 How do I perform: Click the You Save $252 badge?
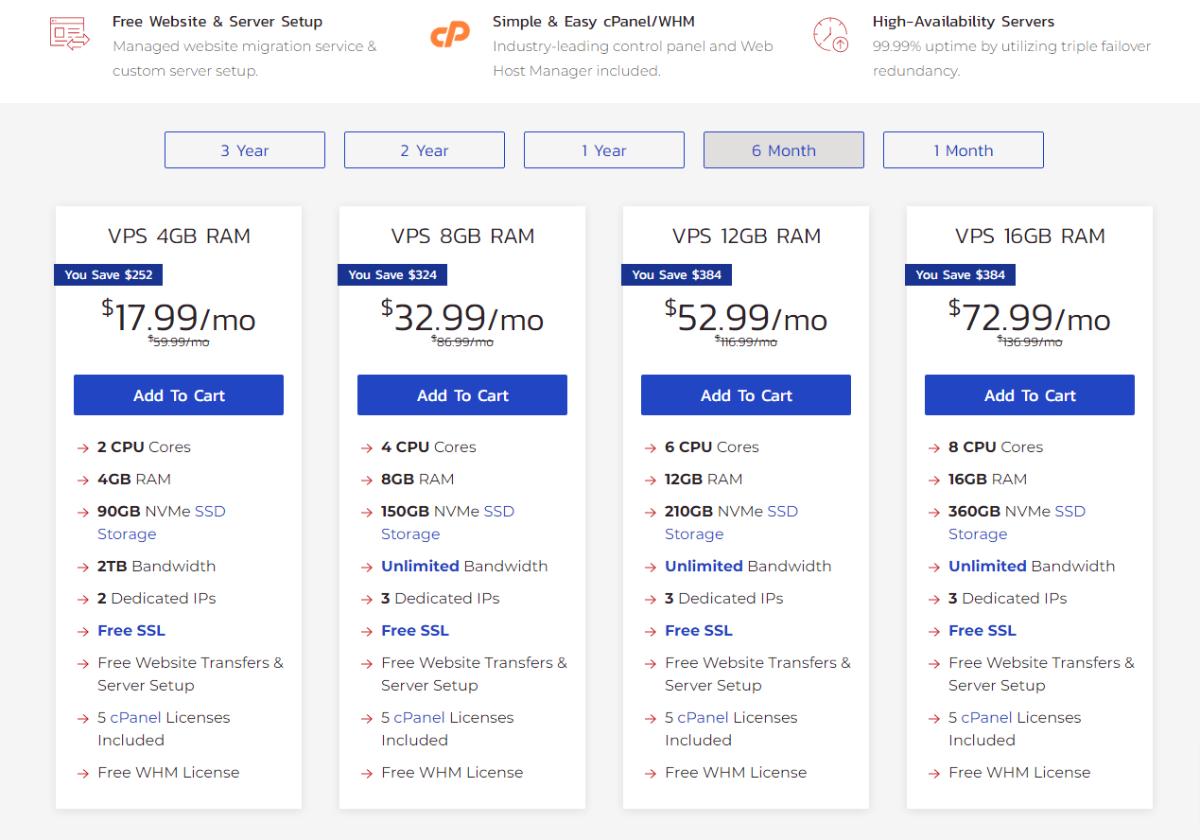109,275
